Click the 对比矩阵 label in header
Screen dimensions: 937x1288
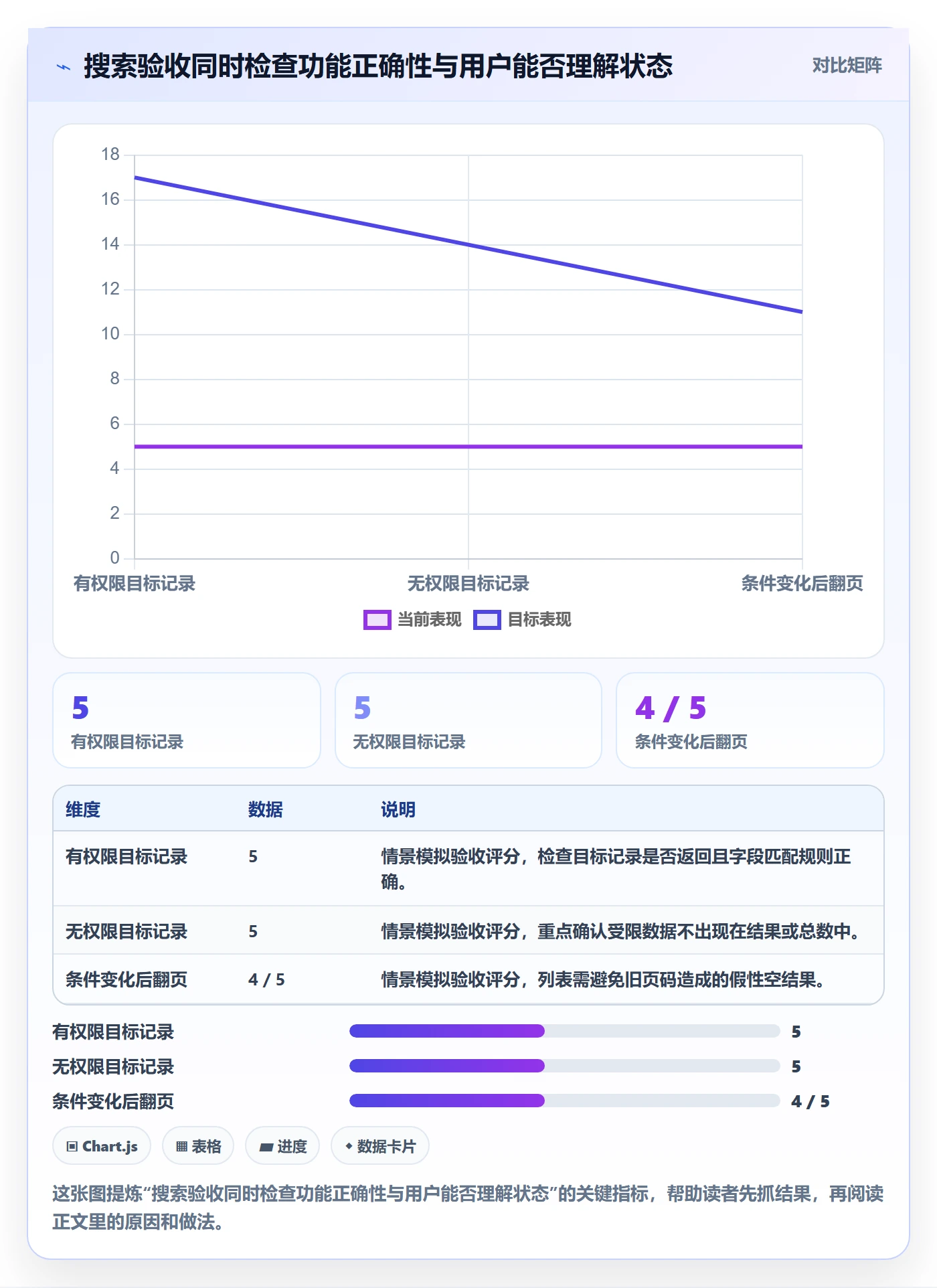click(847, 66)
